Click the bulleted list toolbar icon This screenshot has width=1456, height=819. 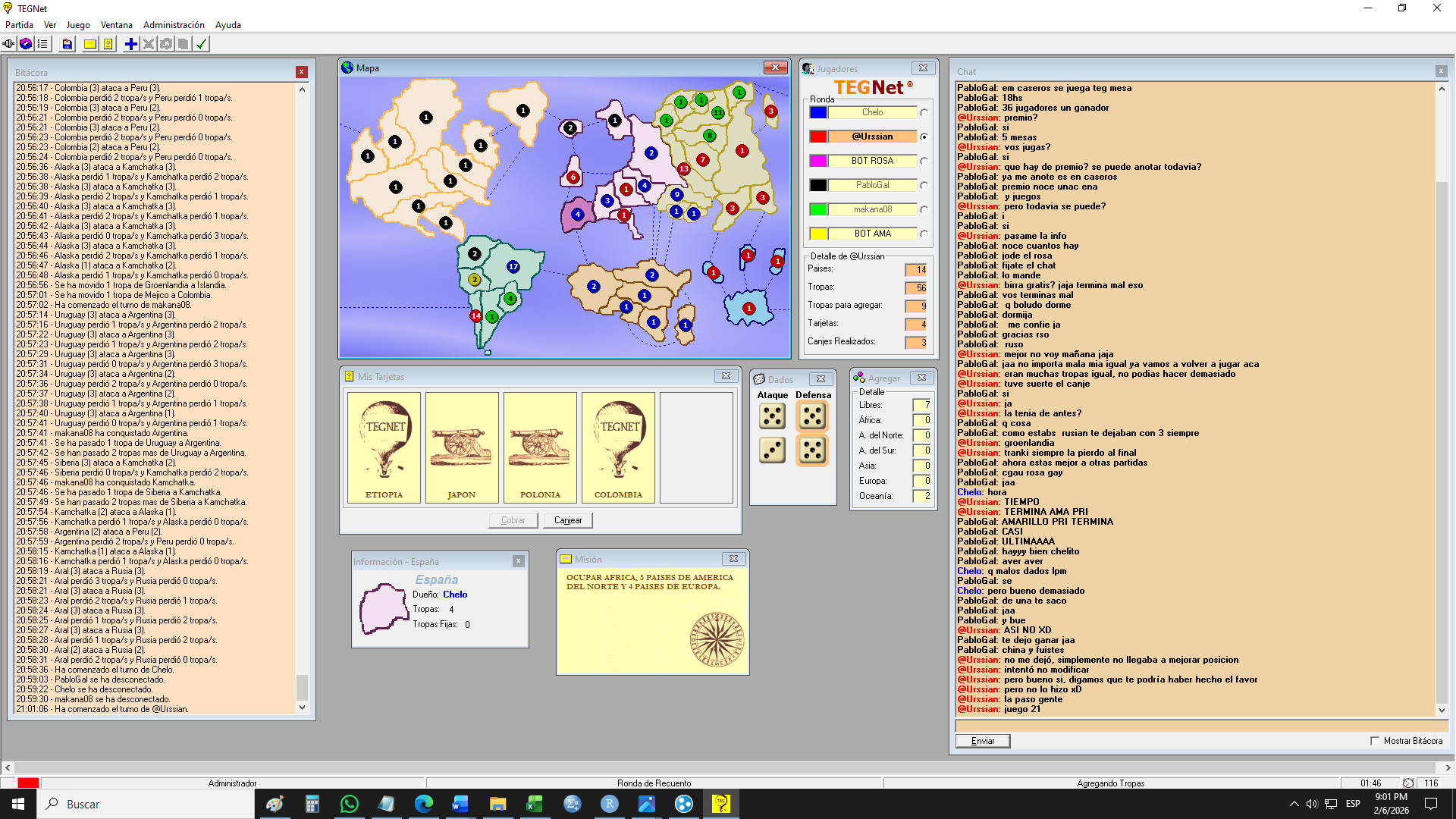point(43,44)
